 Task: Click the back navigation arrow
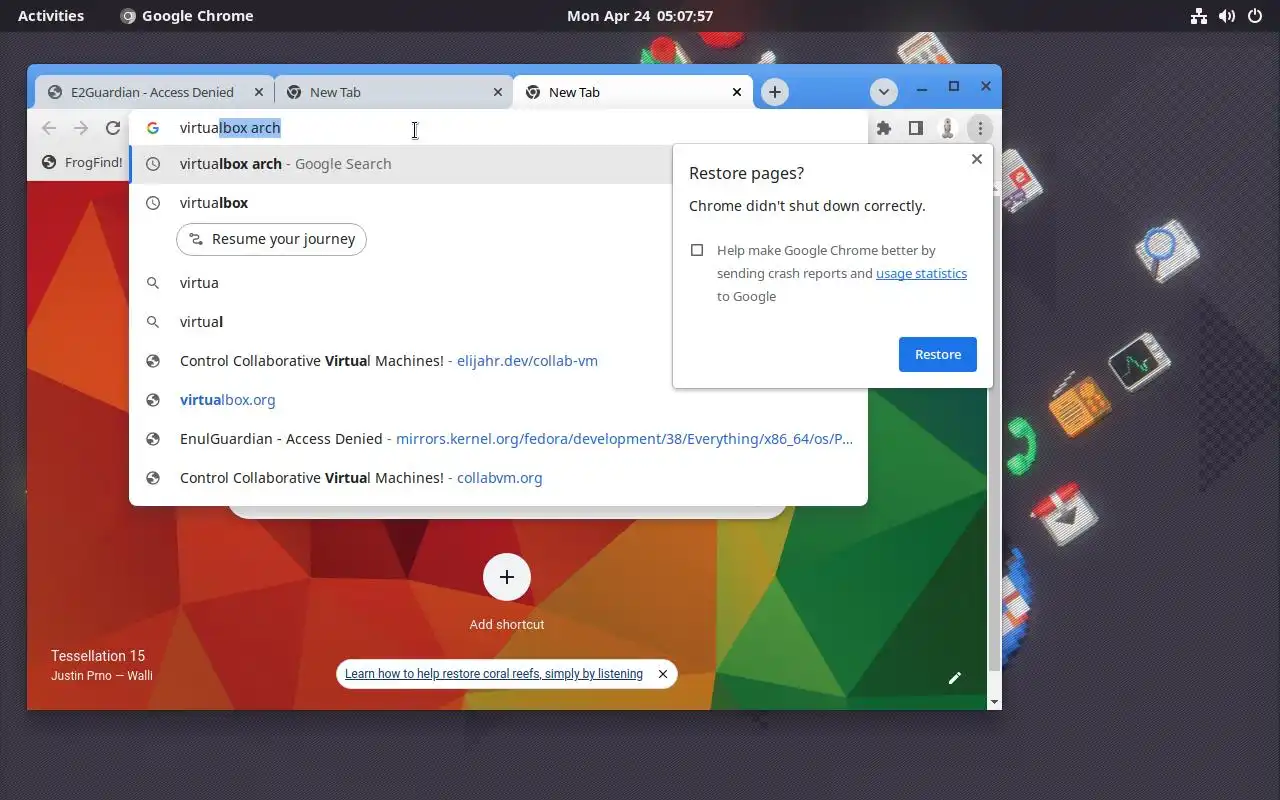pos(49,128)
